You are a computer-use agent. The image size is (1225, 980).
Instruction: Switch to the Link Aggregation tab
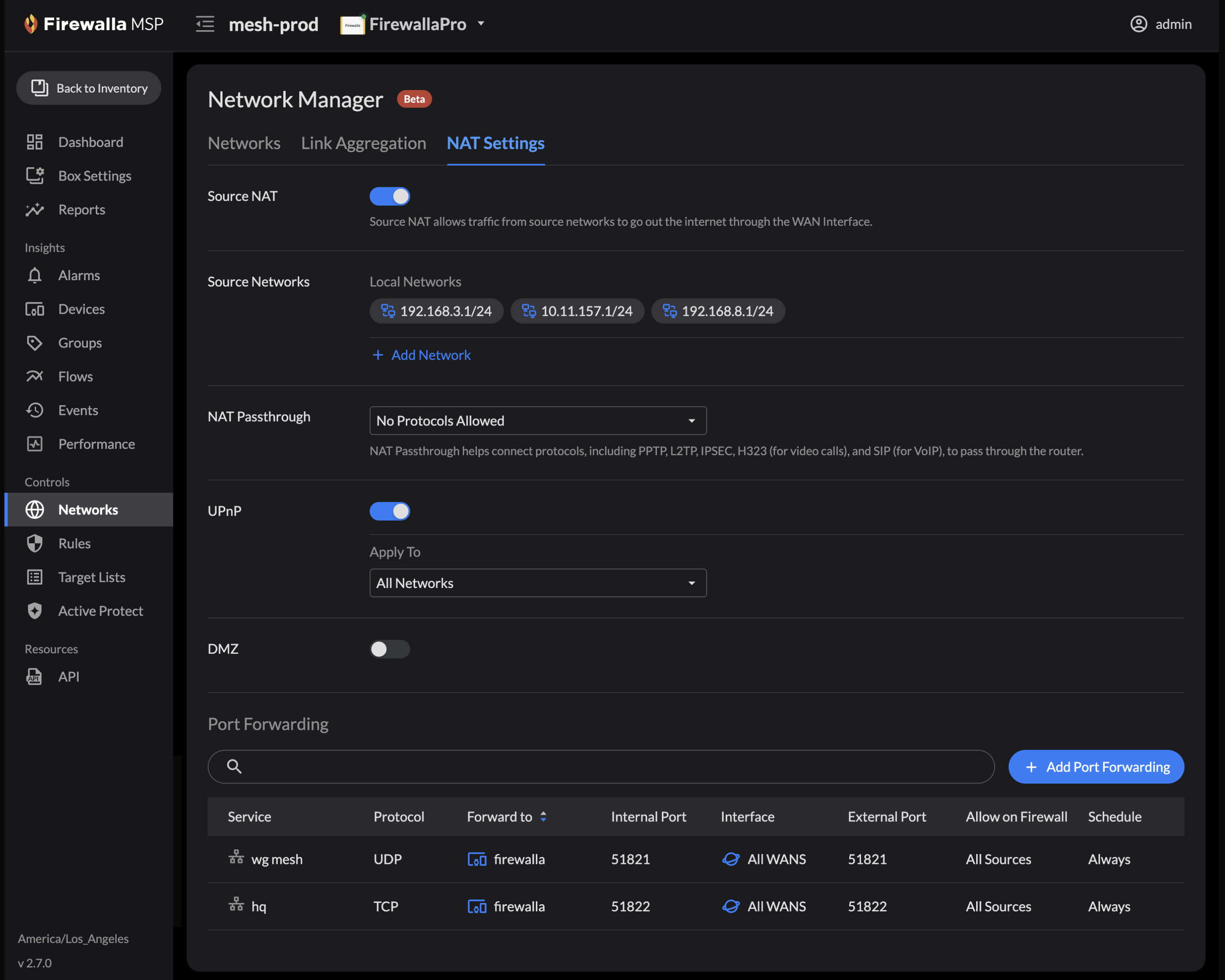pos(364,143)
